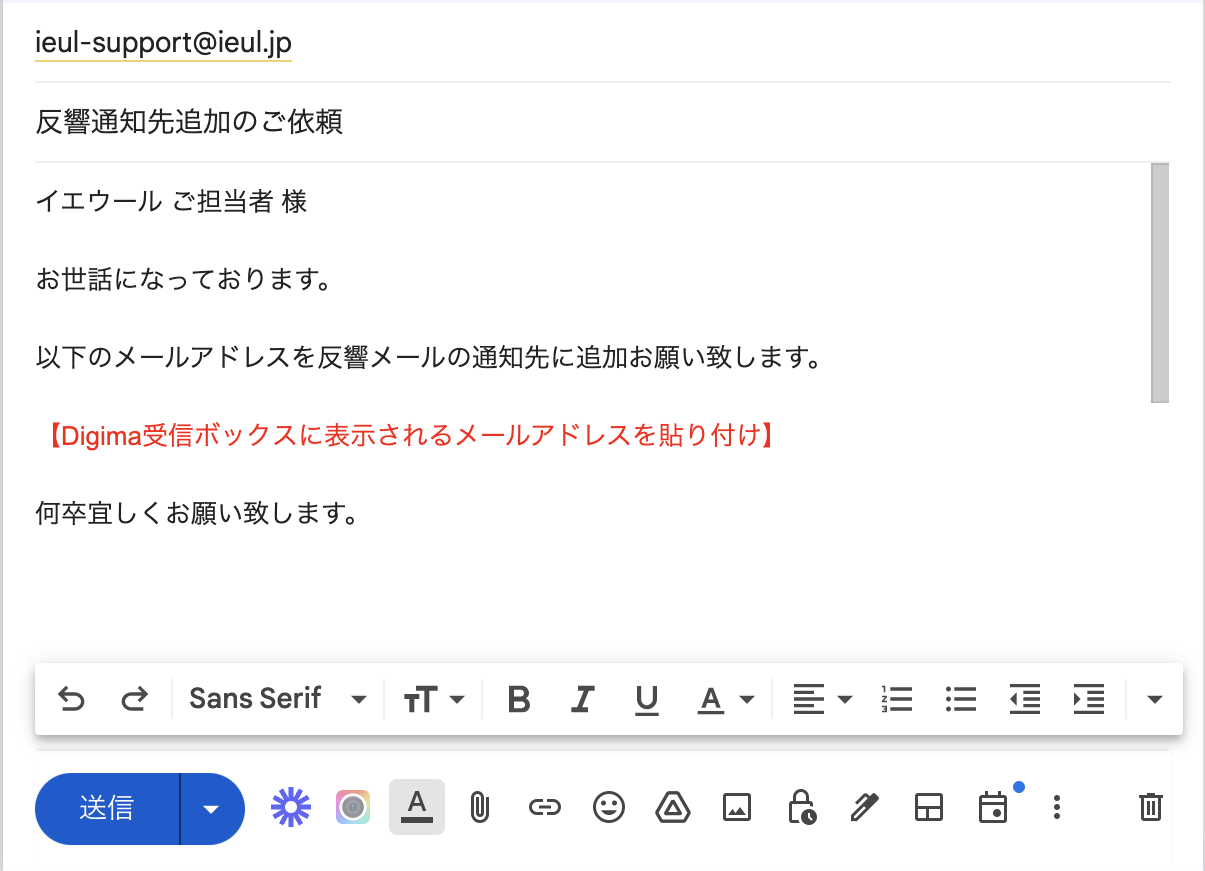Toggle the formatting options bar button

pyautogui.click(x=417, y=806)
